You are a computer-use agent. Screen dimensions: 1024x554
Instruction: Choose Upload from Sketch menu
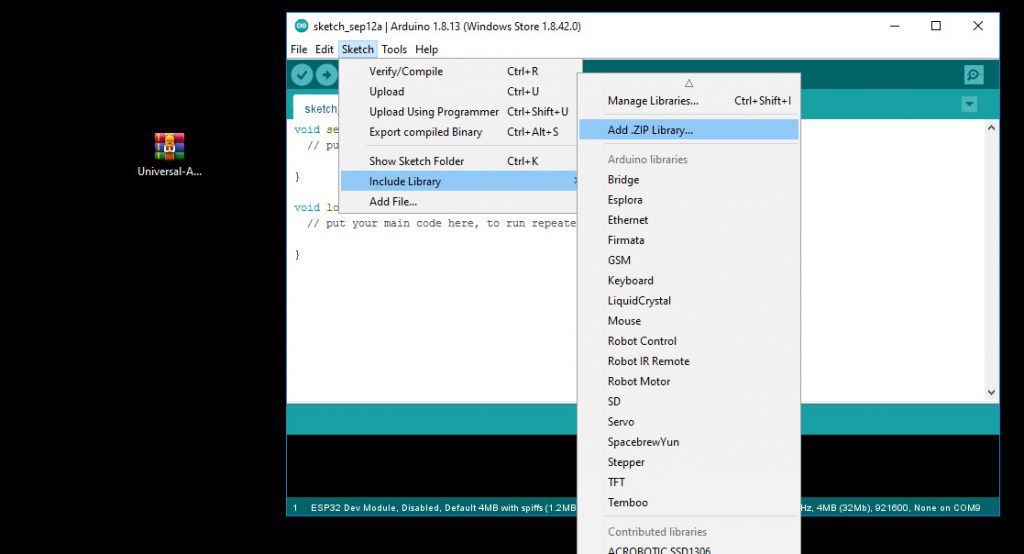tap(458, 91)
